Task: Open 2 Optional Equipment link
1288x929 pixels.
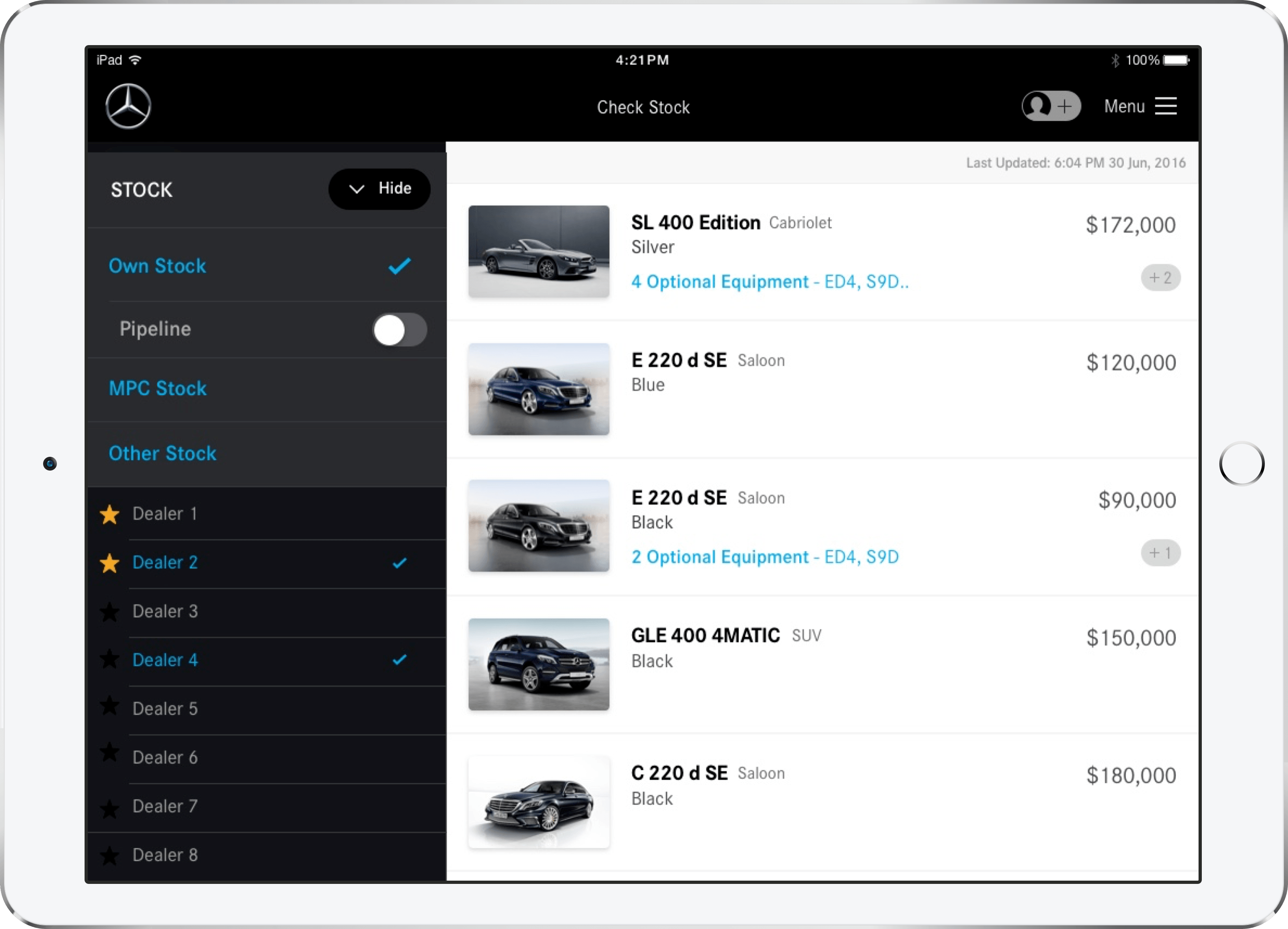Action: coord(765,557)
